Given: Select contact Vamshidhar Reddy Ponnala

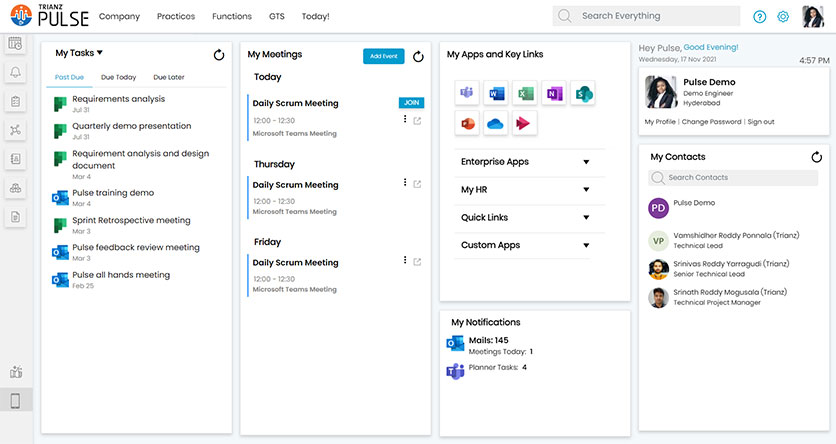Looking at the screenshot, I should (x=736, y=235).
